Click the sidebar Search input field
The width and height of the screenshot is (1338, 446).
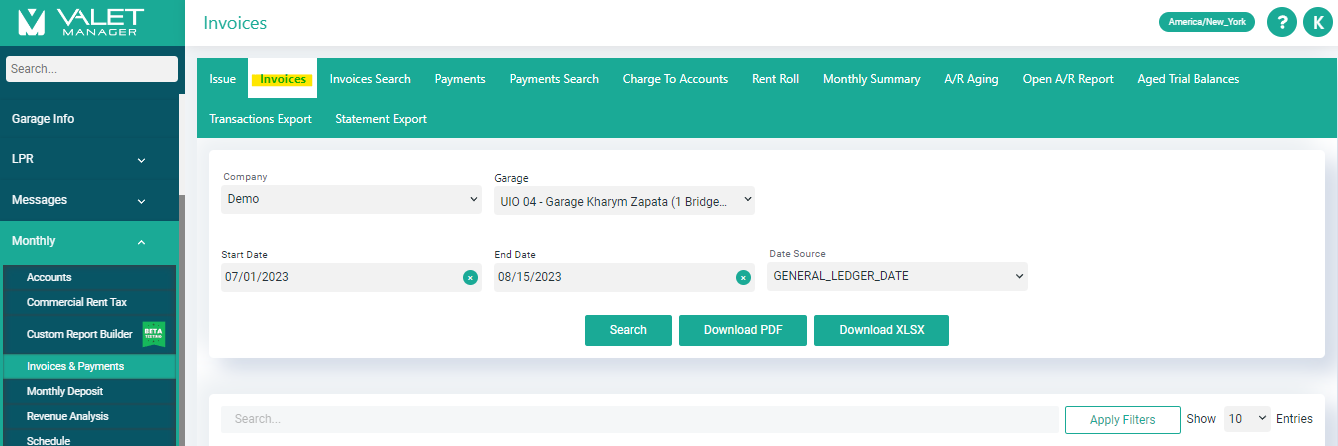(x=91, y=69)
